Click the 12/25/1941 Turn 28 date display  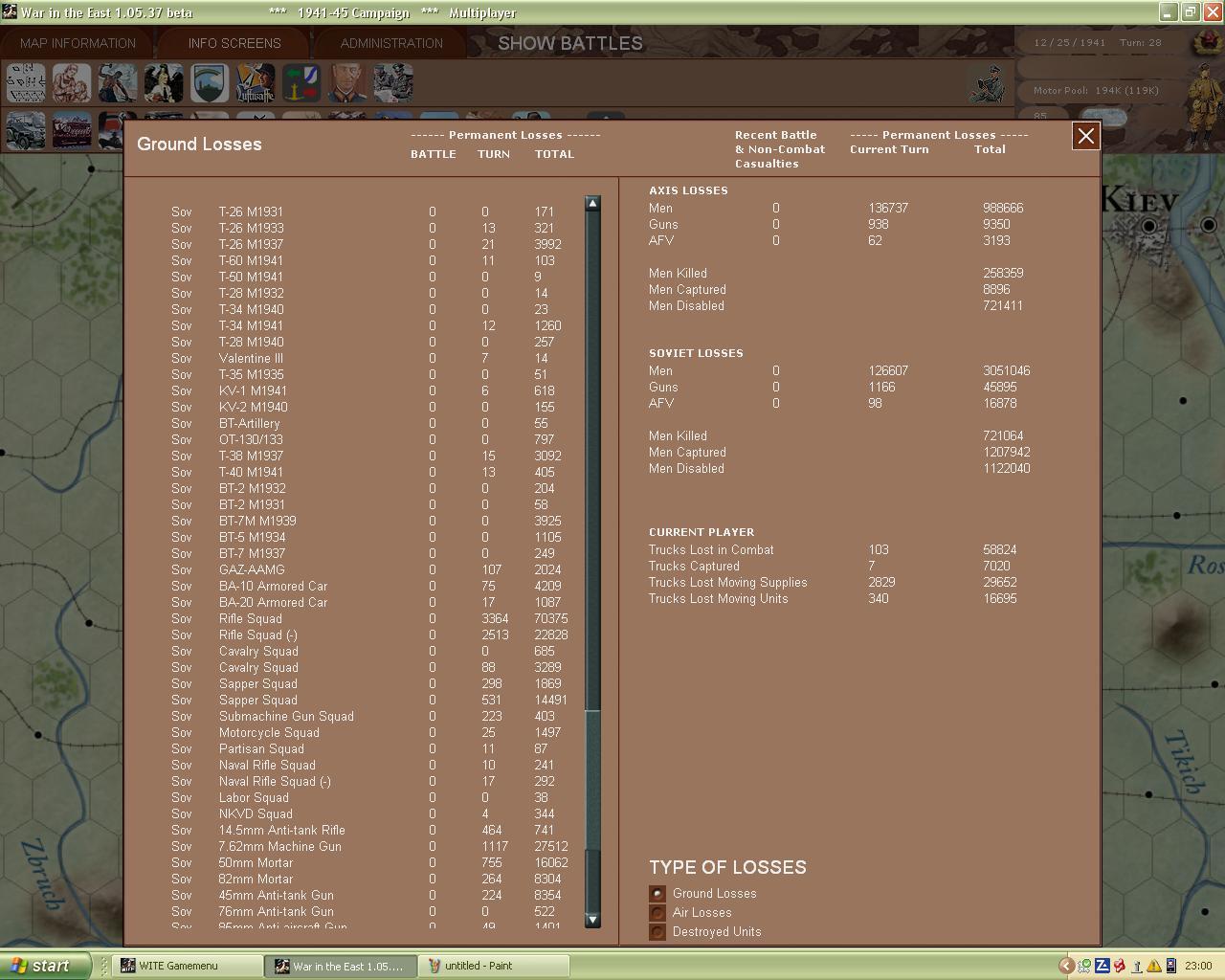[x=1097, y=43]
